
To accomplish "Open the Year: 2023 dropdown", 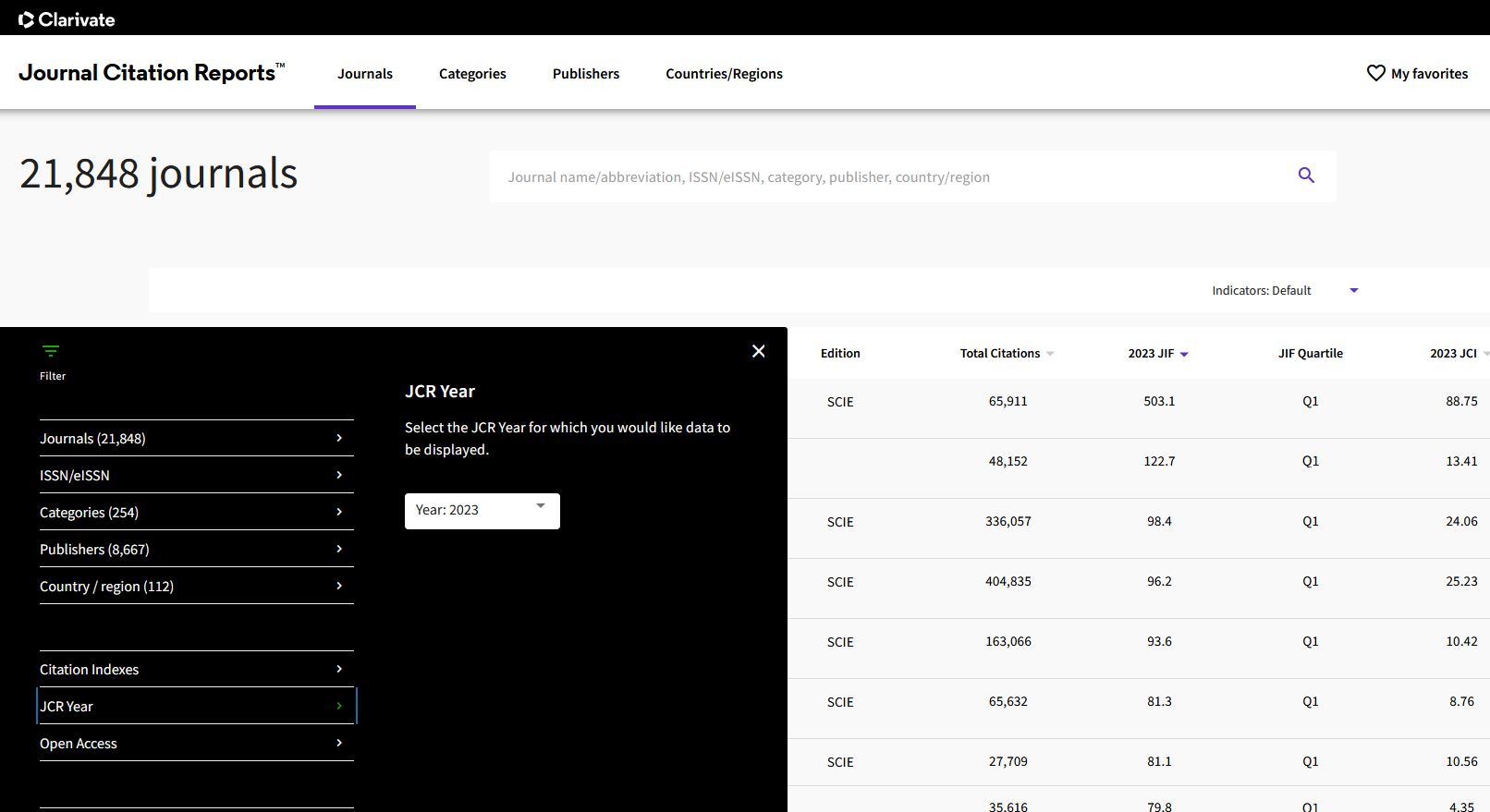I will pos(482,511).
